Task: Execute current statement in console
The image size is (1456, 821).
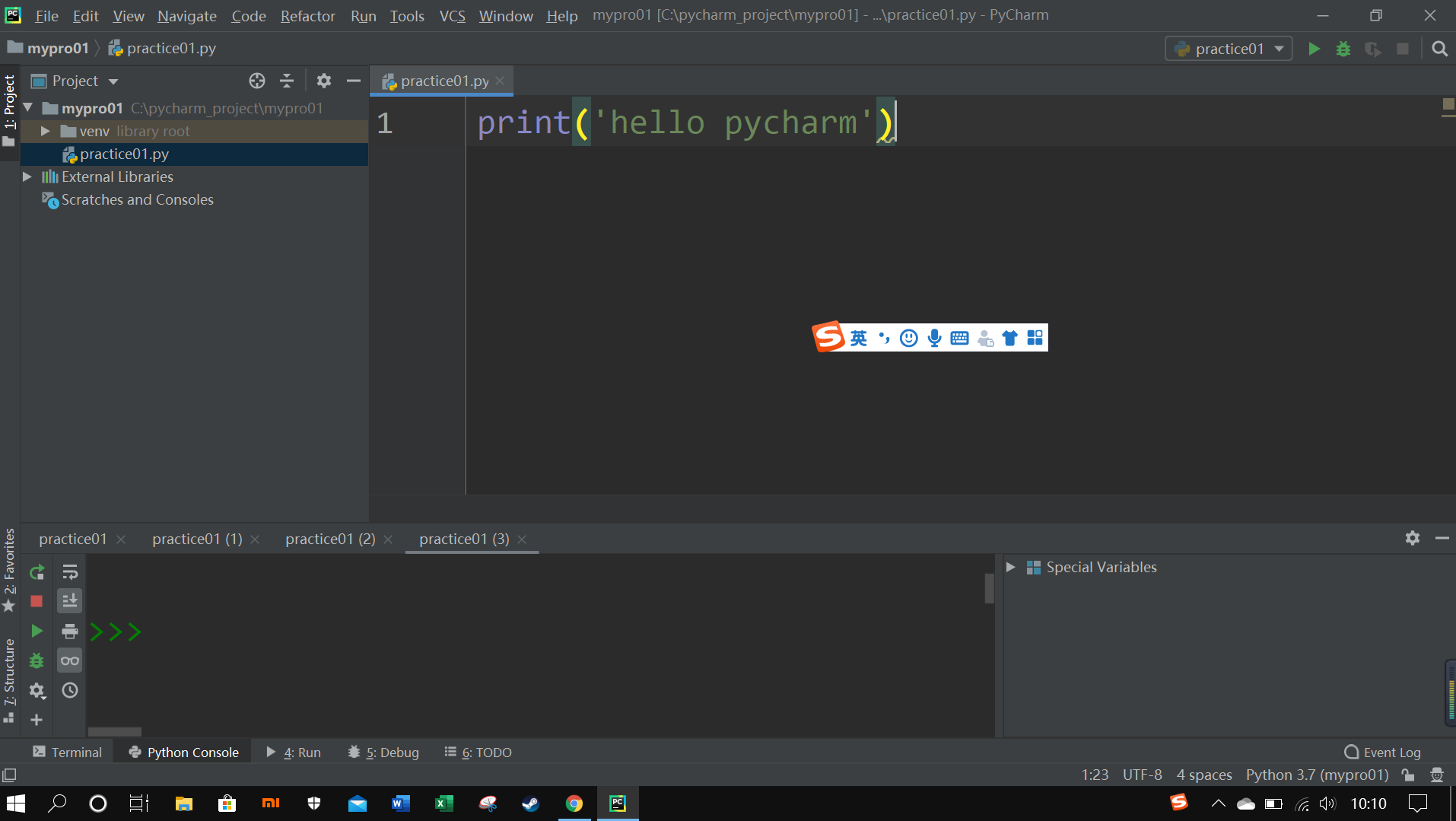Action: click(x=37, y=631)
